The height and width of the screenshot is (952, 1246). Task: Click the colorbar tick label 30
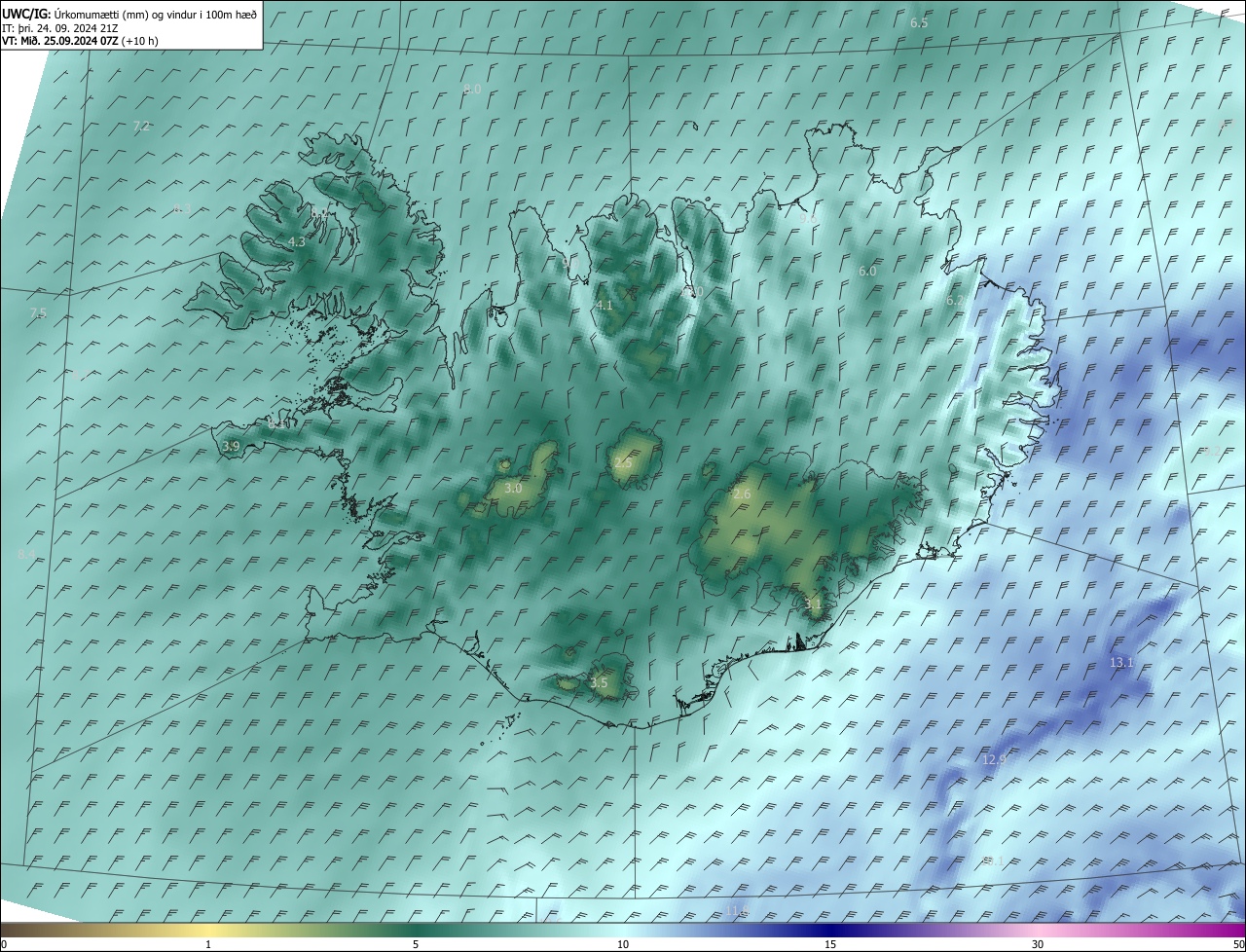(x=1038, y=944)
